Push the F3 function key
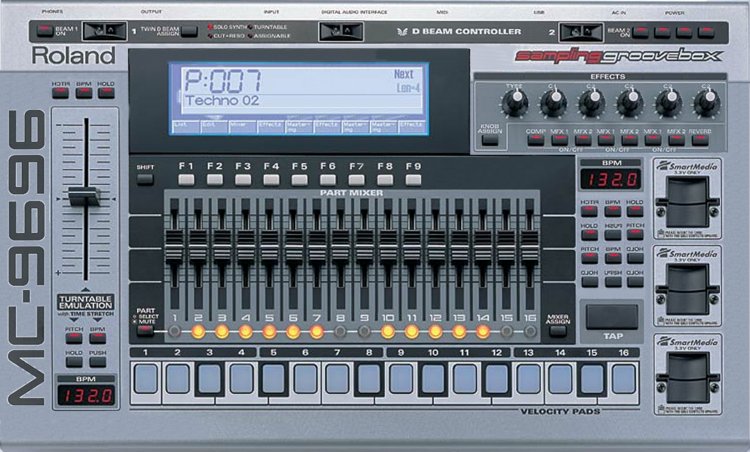750x452 pixels. 243,180
